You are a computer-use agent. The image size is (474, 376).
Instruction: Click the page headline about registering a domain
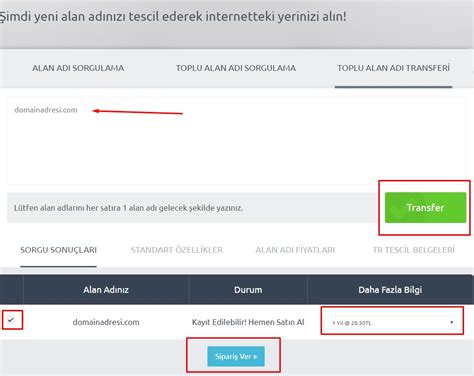click(x=173, y=16)
